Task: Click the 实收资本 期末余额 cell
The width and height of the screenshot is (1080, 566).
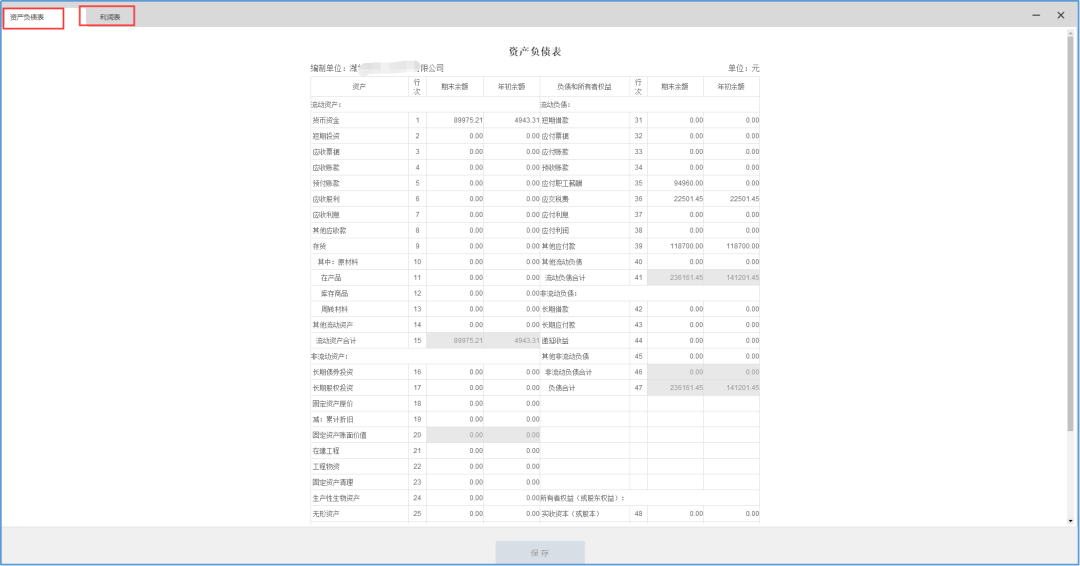Action: point(675,514)
